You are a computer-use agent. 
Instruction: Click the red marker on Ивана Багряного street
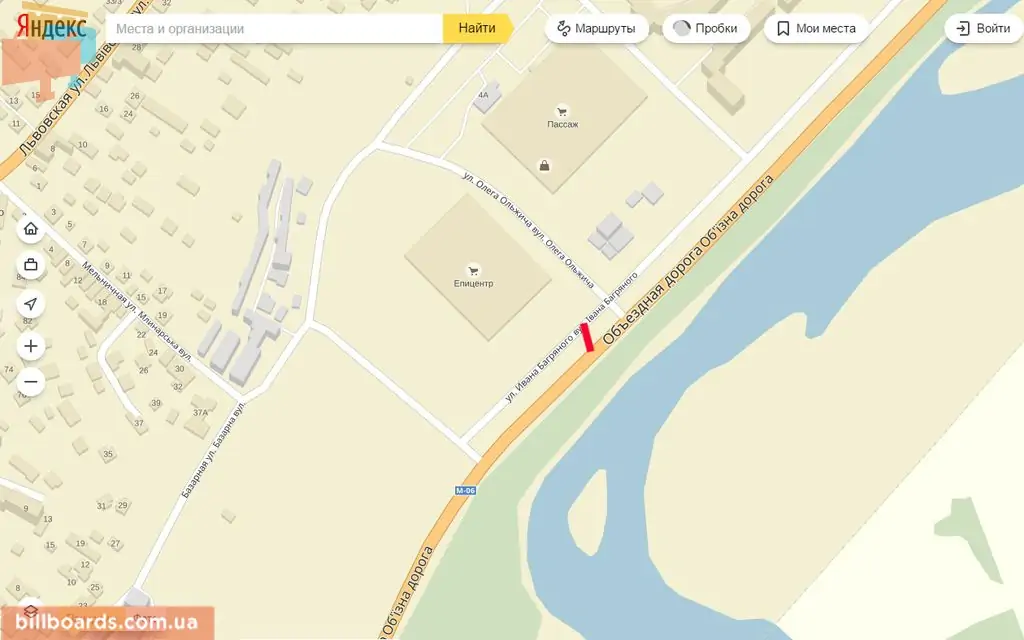click(x=587, y=337)
